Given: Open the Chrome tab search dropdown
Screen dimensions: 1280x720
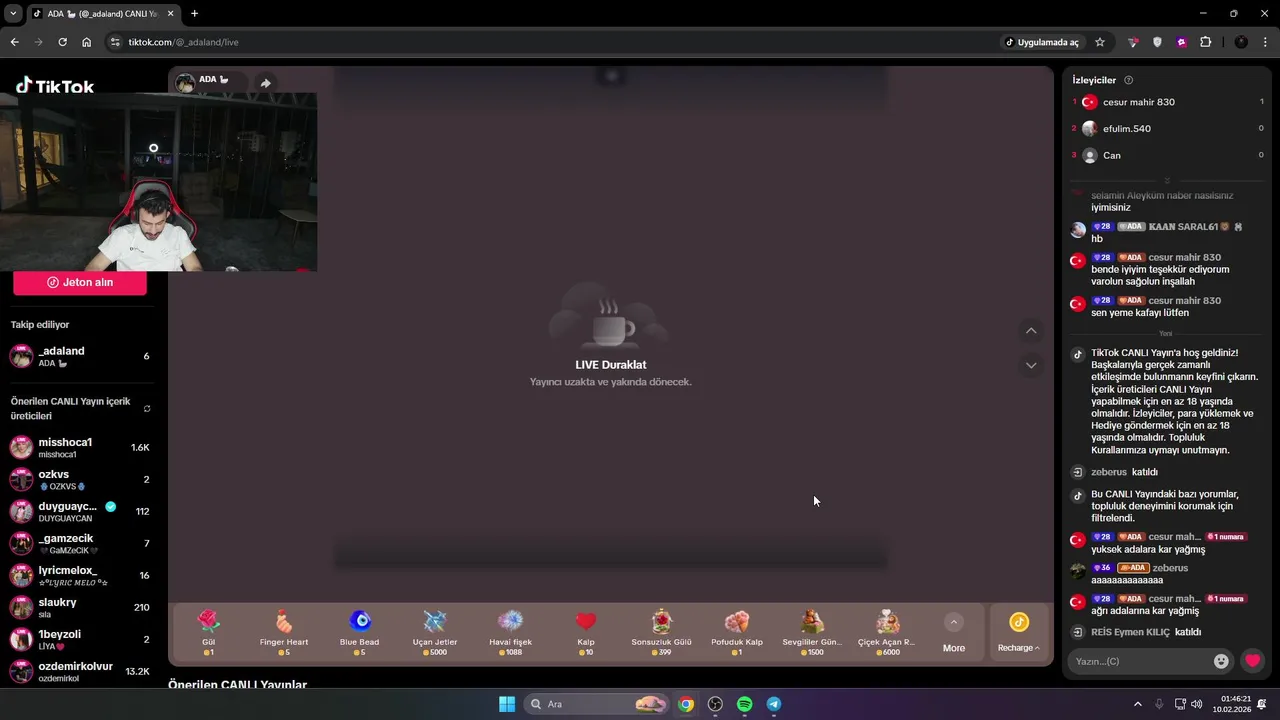Looking at the screenshot, I should [14, 13].
